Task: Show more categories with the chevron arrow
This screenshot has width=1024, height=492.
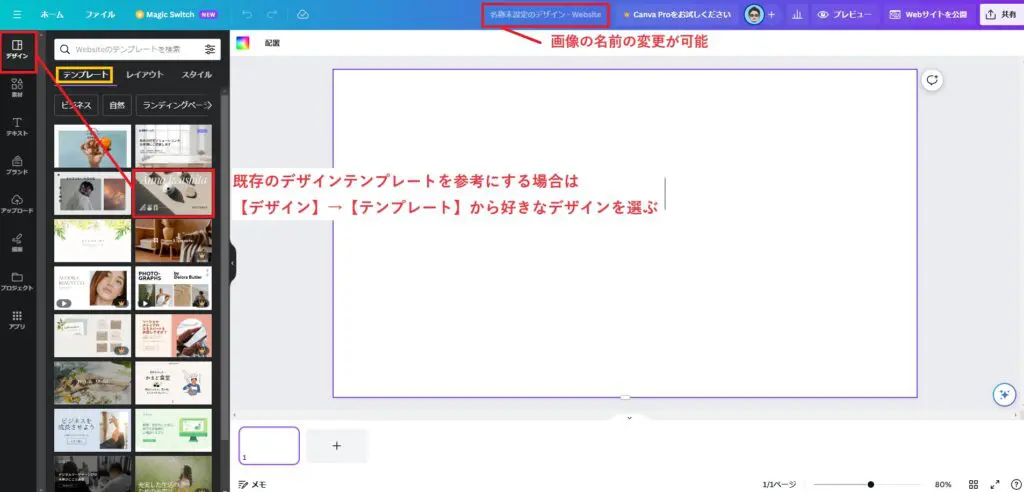Action: tap(208, 105)
